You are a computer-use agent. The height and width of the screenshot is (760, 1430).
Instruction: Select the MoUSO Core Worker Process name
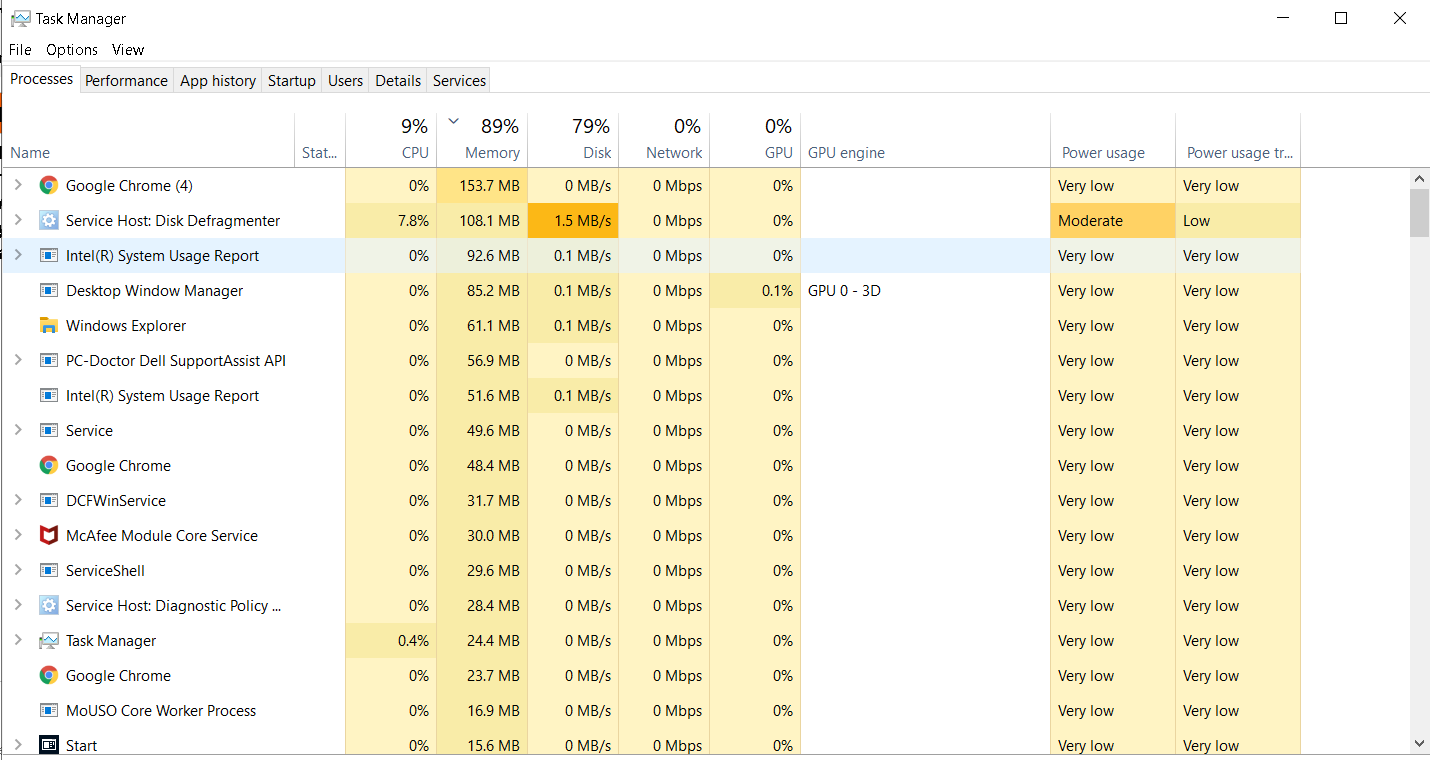(x=161, y=710)
